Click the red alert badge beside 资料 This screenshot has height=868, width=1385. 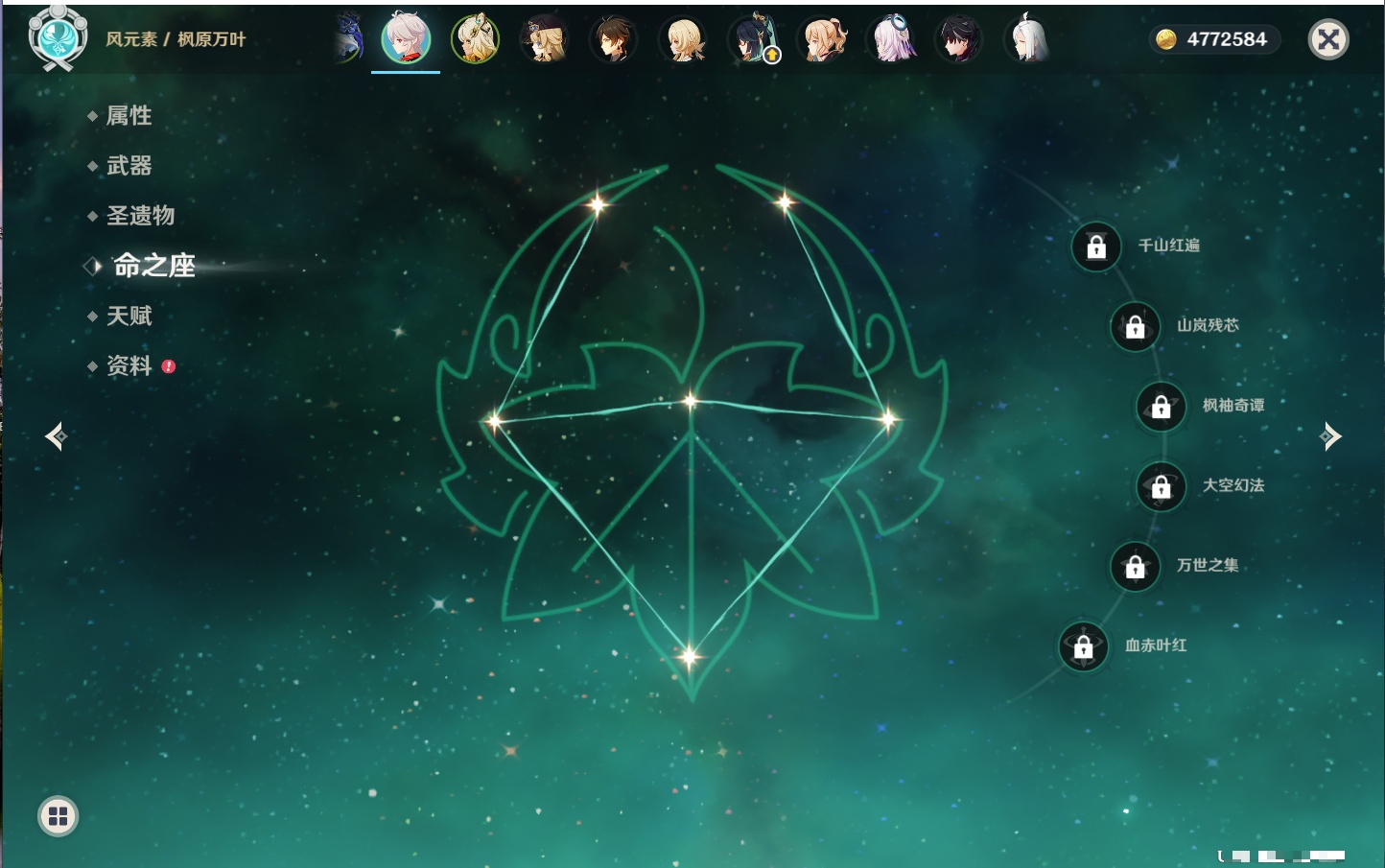click(169, 366)
